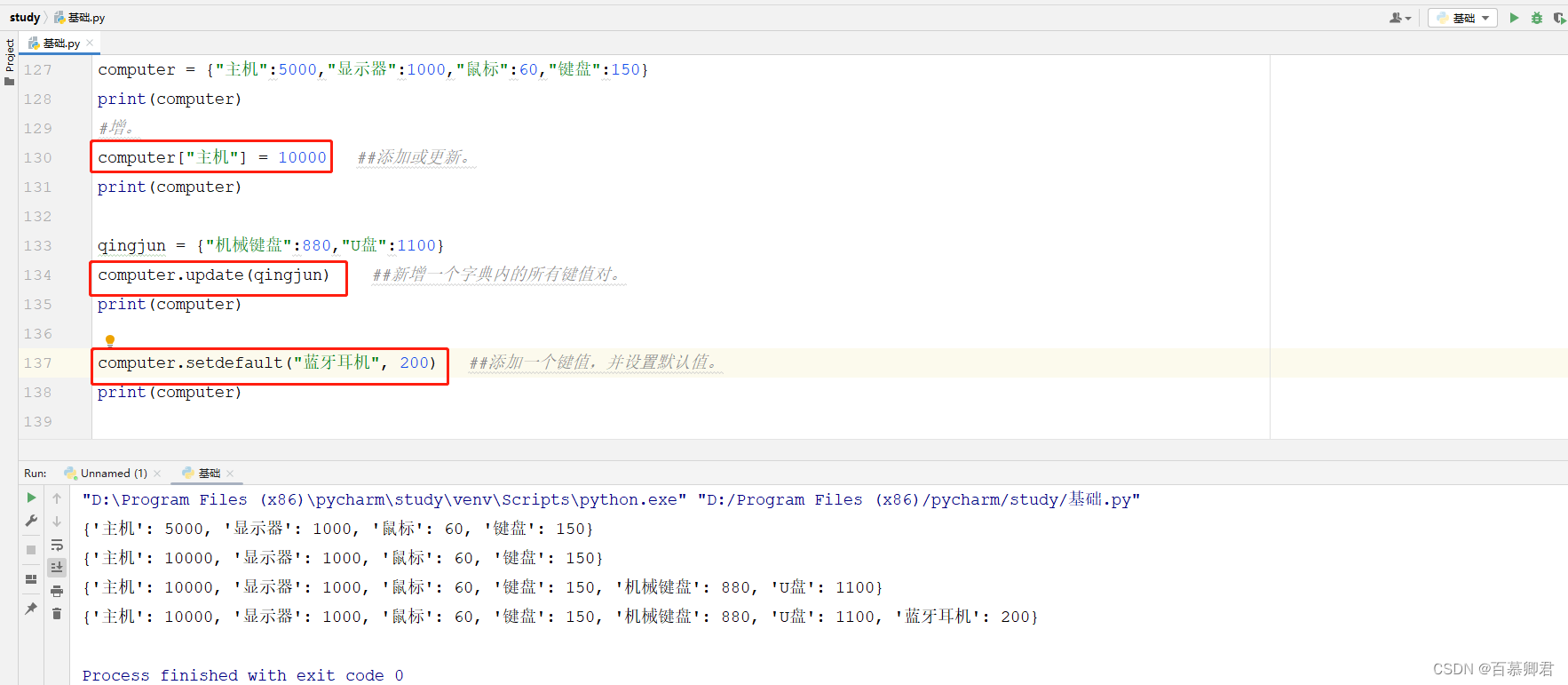This screenshot has height=685, width=1568.
Task: Click output line ending with '蓝牙耳机': 200}
Action: click(560, 617)
